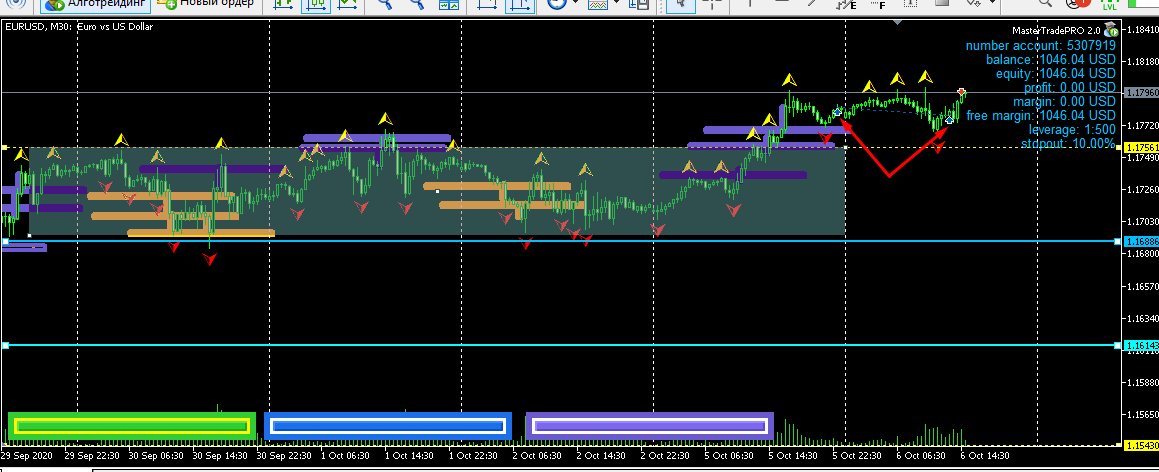Click the 1.15430 yellow price label
The width and height of the screenshot is (1159, 472).
pos(1141,445)
